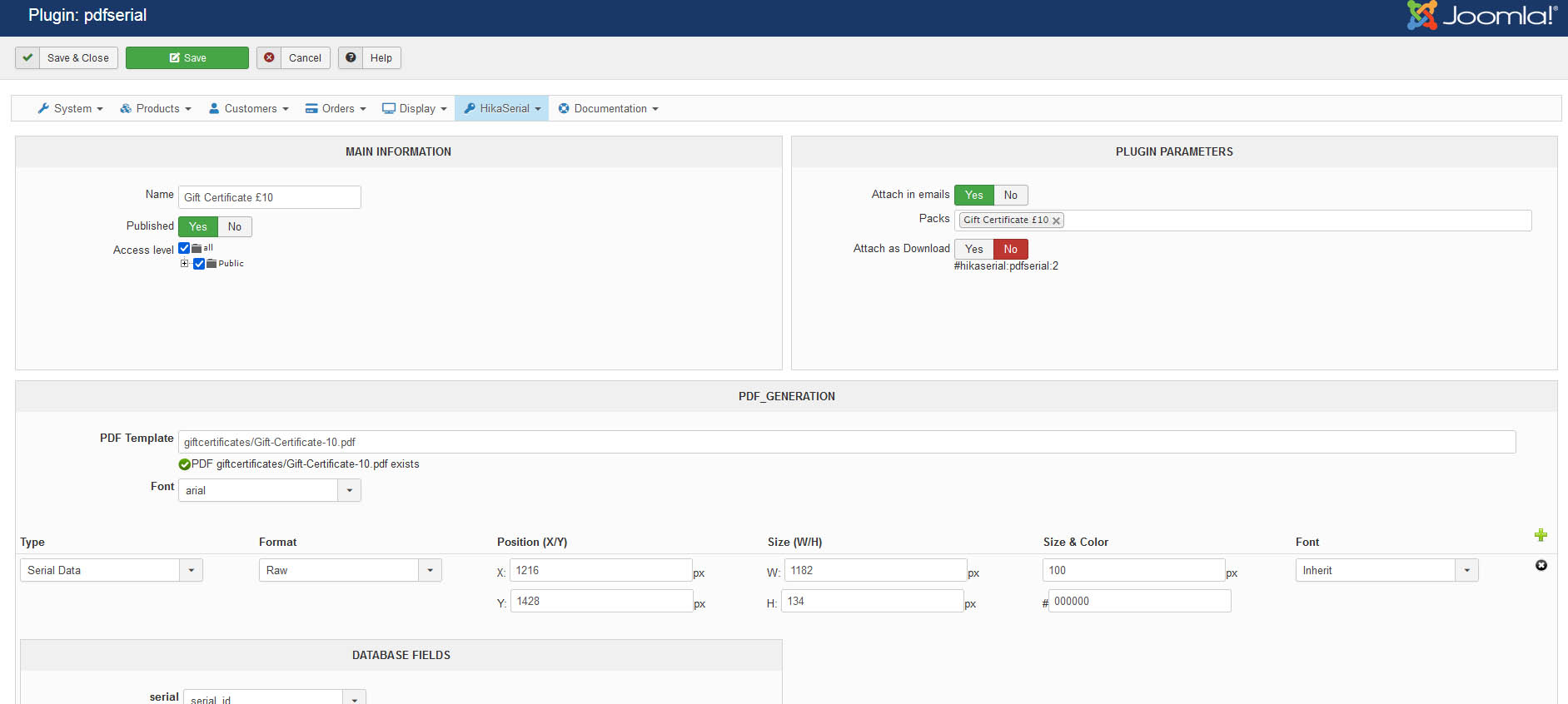The height and width of the screenshot is (704, 1568).
Task: Click the 'Plugin: pdfserial' page title
Action: (87, 15)
